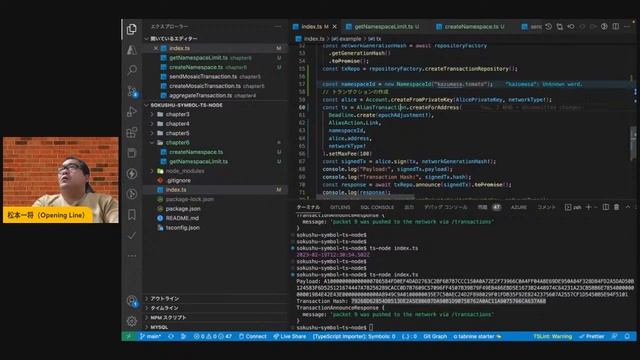The height and width of the screenshot is (360, 640).
Task: Expand the chapter3 folder
Action: point(152,114)
